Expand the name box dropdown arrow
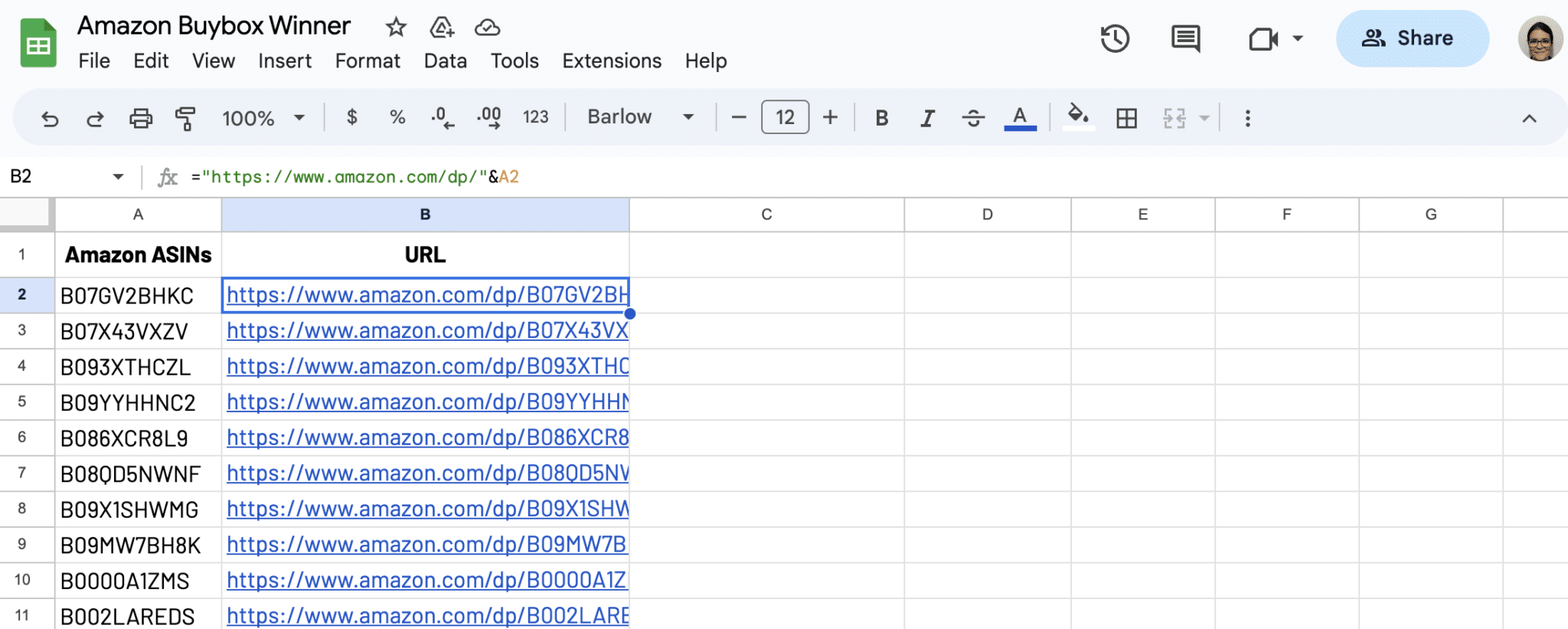Screen dimensions: 1568x629 118,177
